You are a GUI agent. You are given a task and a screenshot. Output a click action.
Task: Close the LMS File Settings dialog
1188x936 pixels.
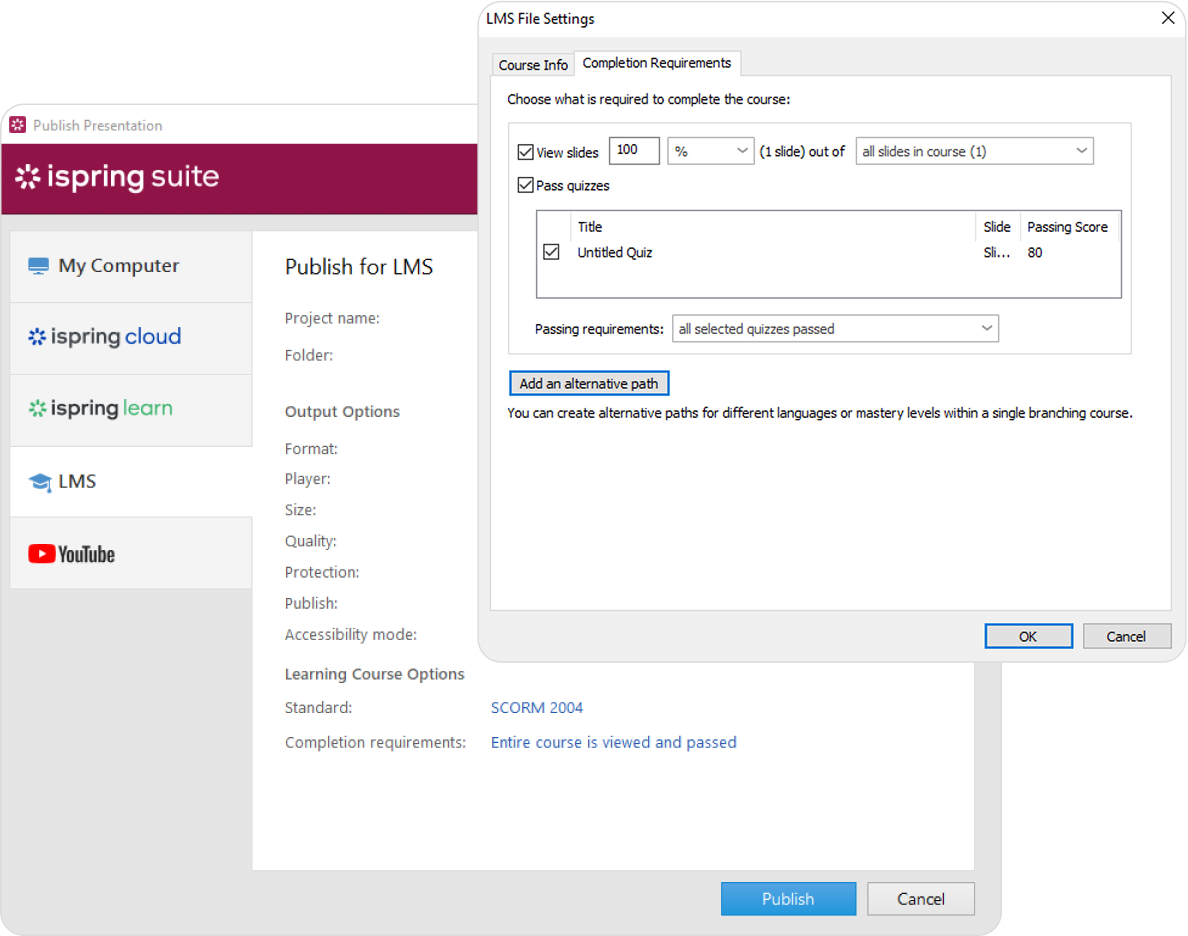pyautogui.click(x=1168, y=18)
